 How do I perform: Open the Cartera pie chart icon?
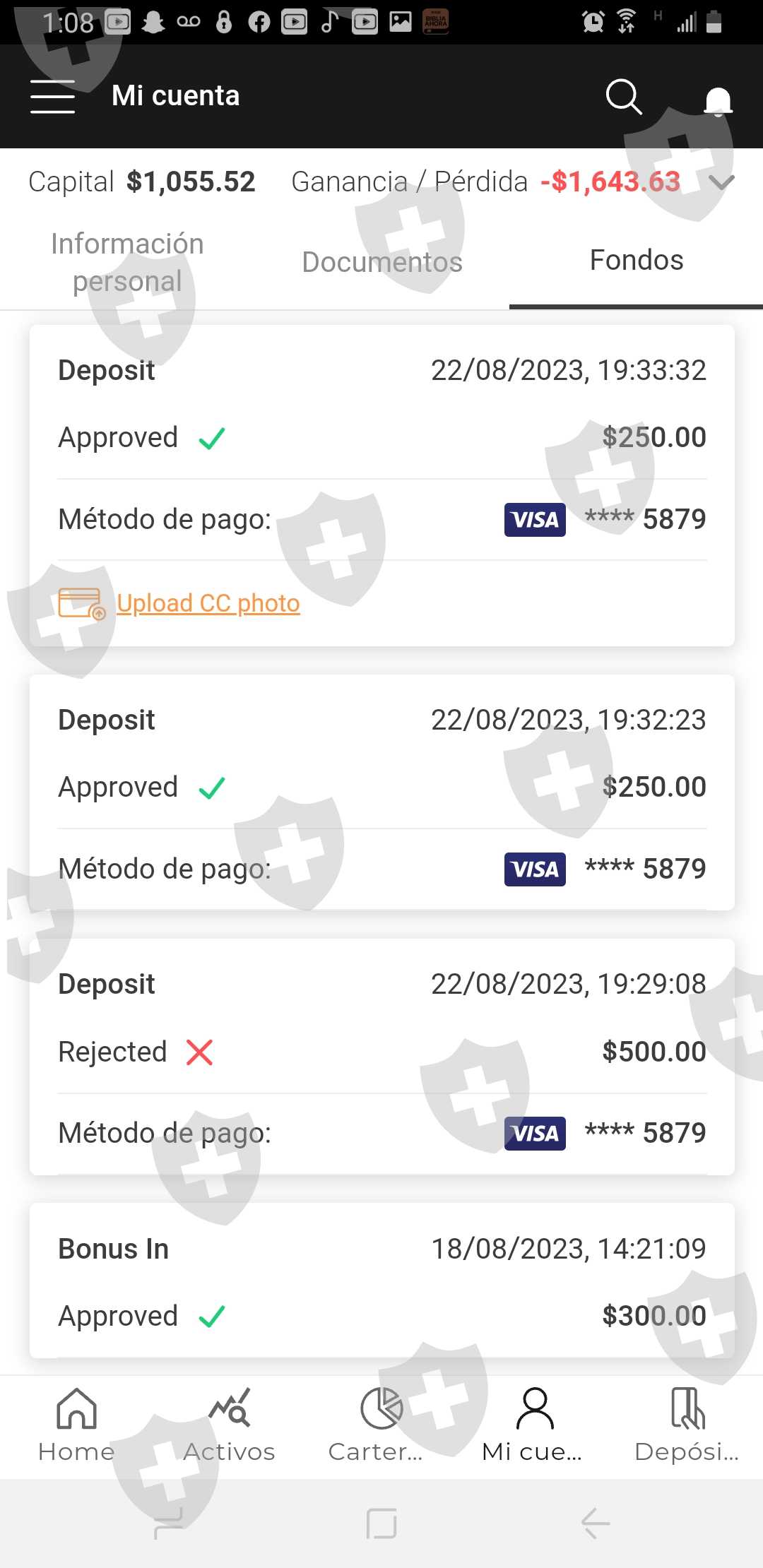[381, 1409]
